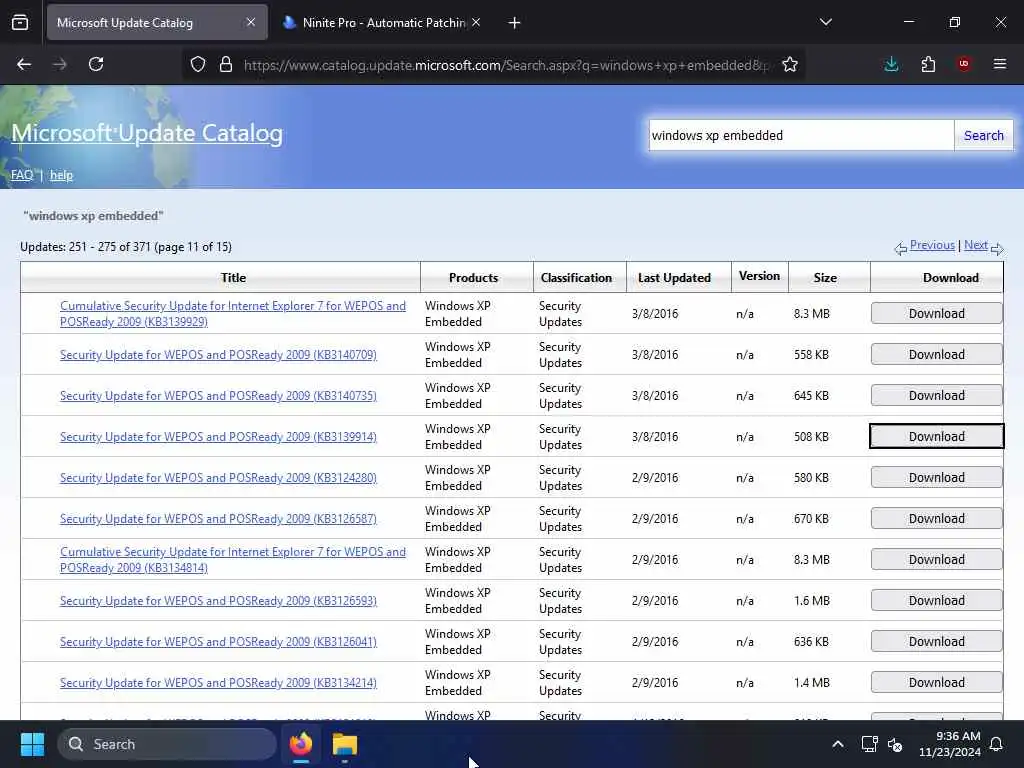Expand the list all tabs chevron

825,22
